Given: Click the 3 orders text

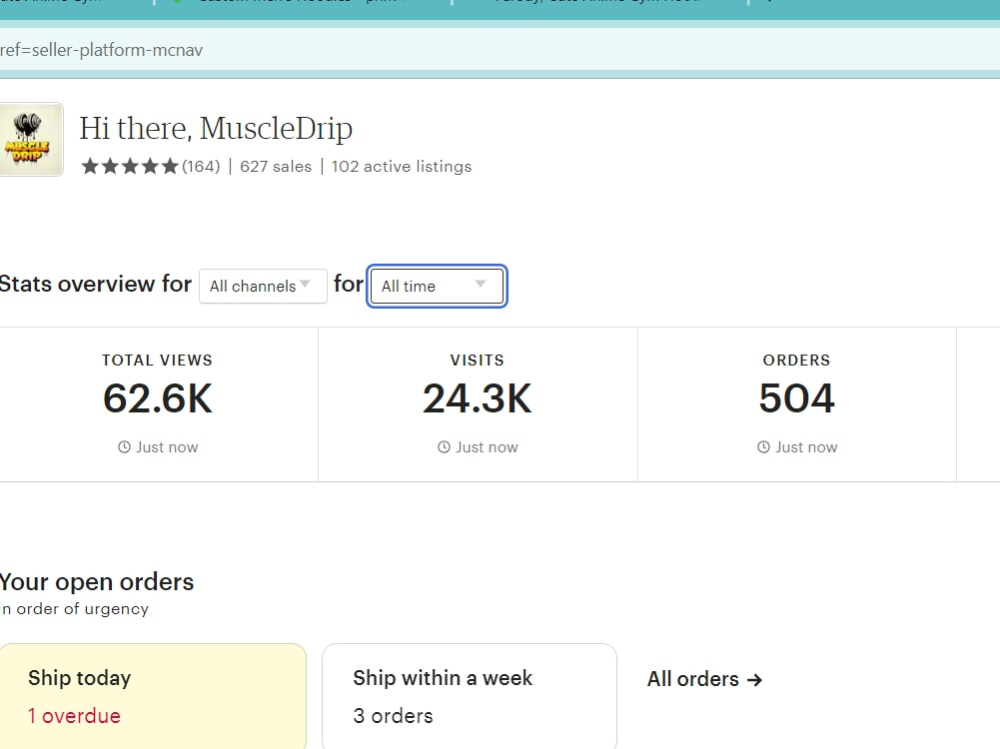Looking at the screenshot, I should coord(393,716).
